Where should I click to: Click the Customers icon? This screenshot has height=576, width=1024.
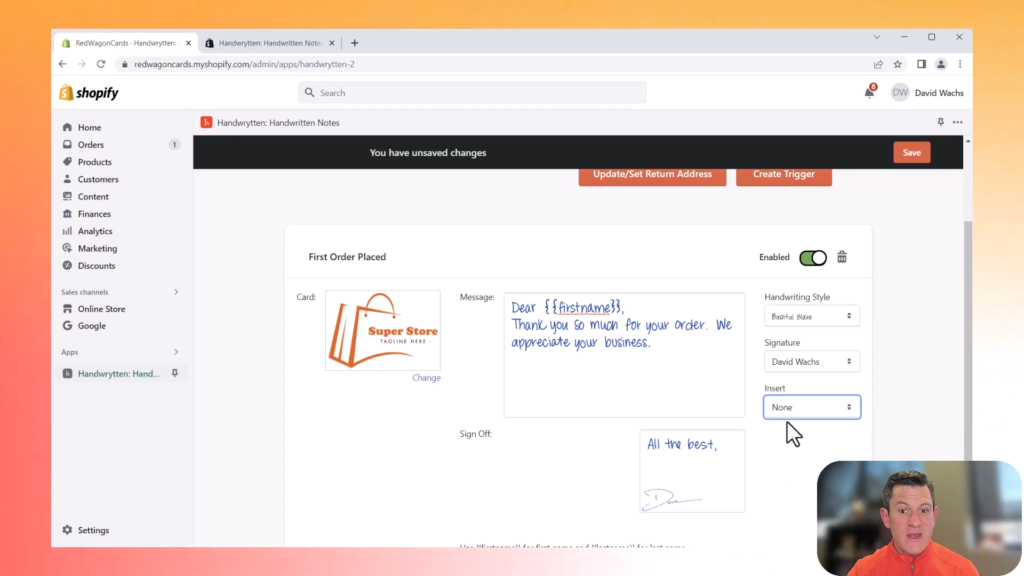(x=67, y=179)
